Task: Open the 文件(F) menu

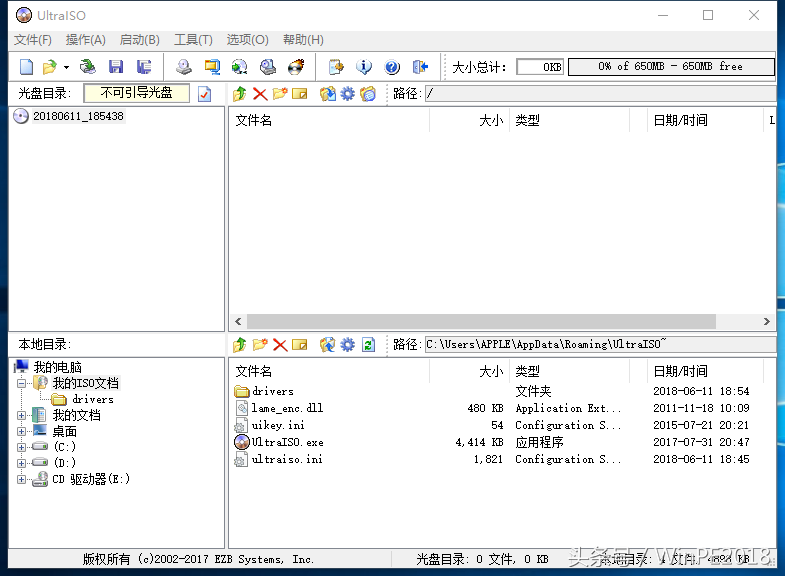Action: tap(33, 40)
